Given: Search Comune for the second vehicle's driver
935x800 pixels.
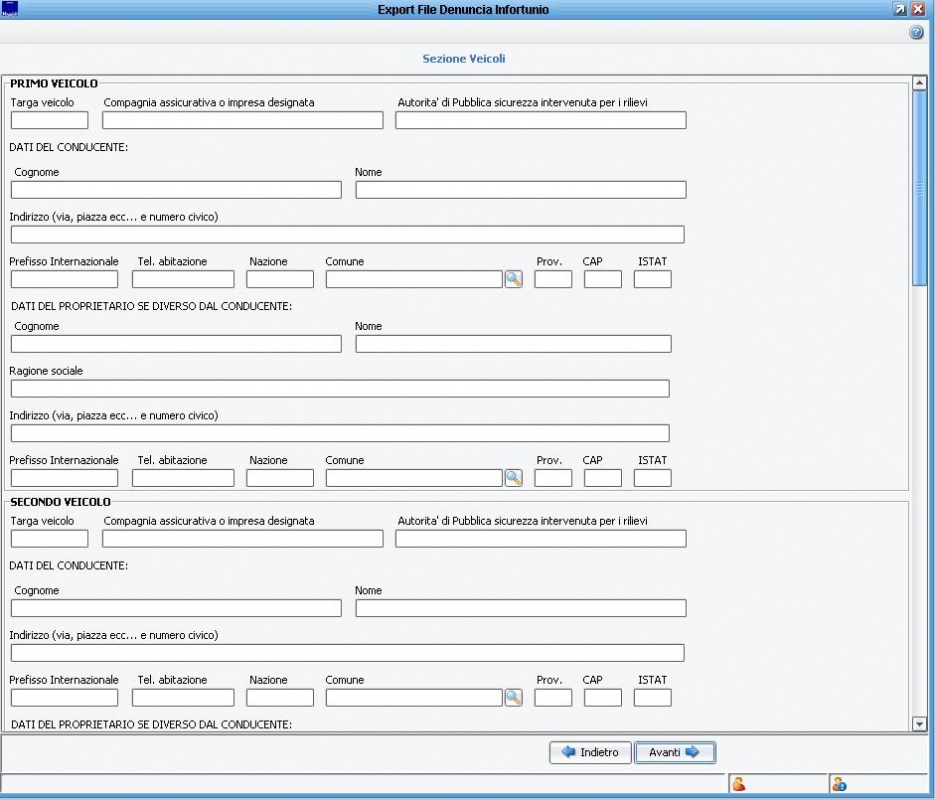Looking at the screenshot, I should (513, 698).
